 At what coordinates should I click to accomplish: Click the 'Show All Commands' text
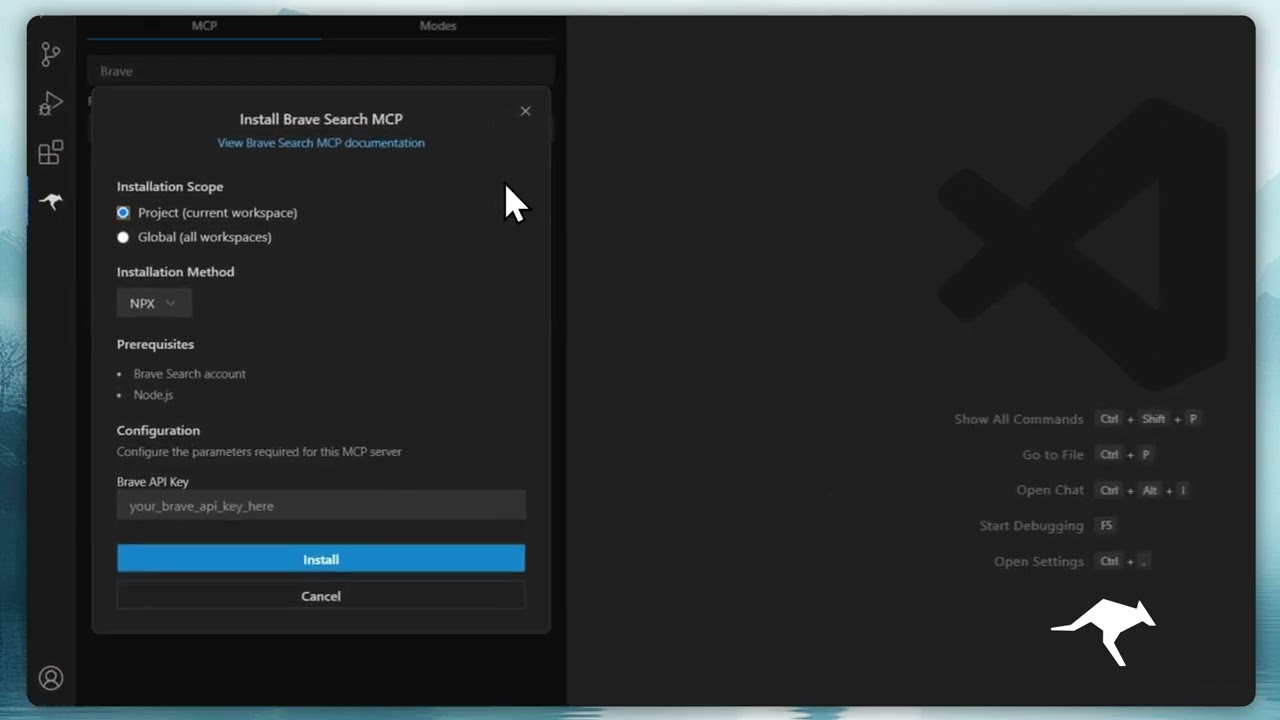point(1019,419)
